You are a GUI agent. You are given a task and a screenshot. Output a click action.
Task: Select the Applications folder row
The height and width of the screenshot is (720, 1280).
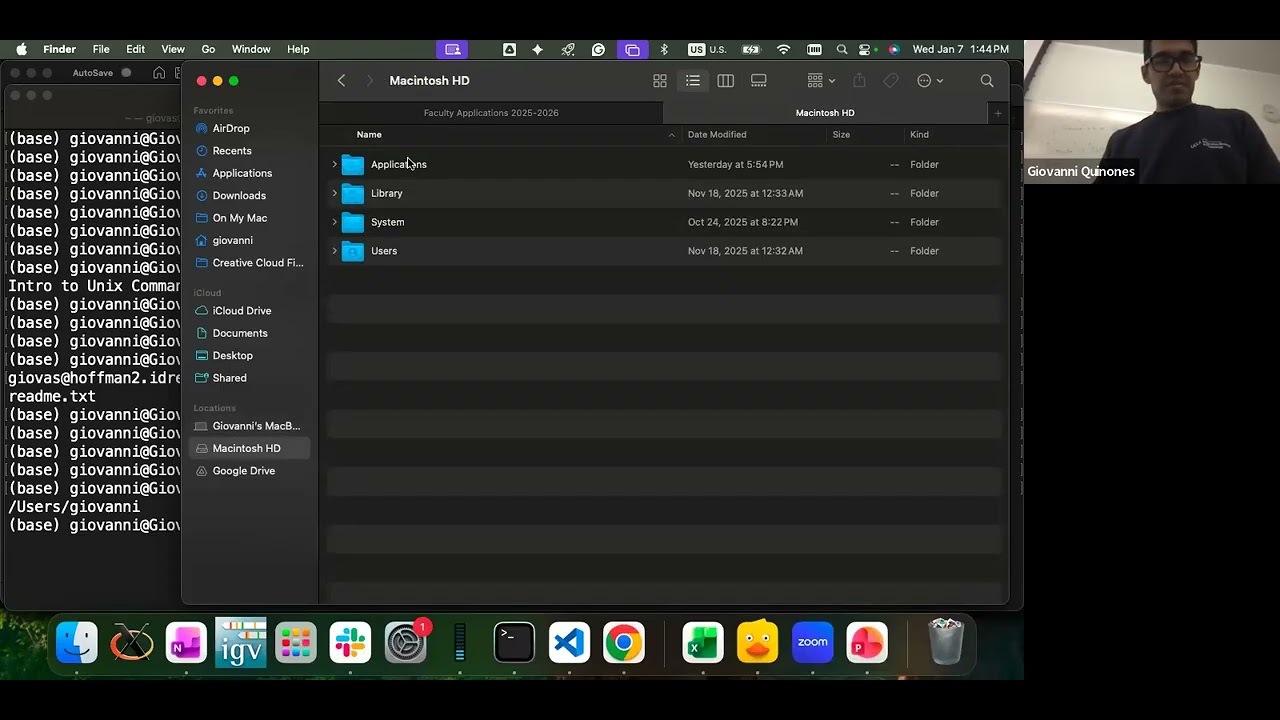(x=664, y=164)
